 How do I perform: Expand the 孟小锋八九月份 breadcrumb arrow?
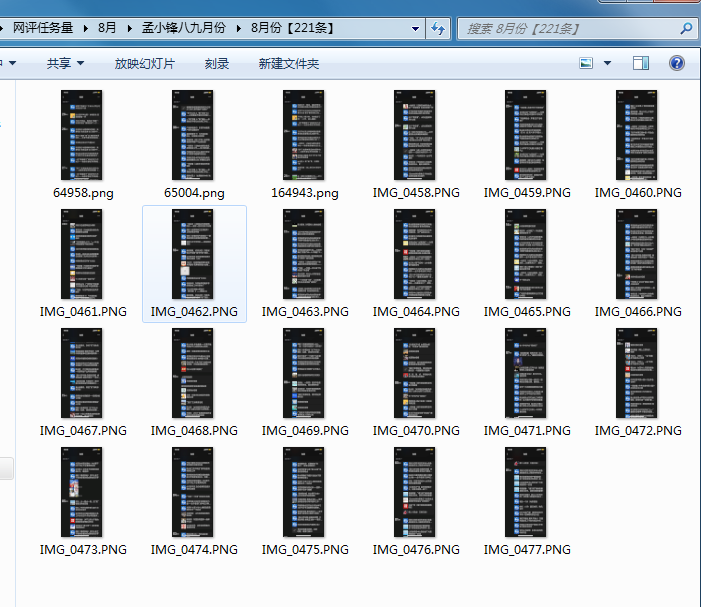238,29
